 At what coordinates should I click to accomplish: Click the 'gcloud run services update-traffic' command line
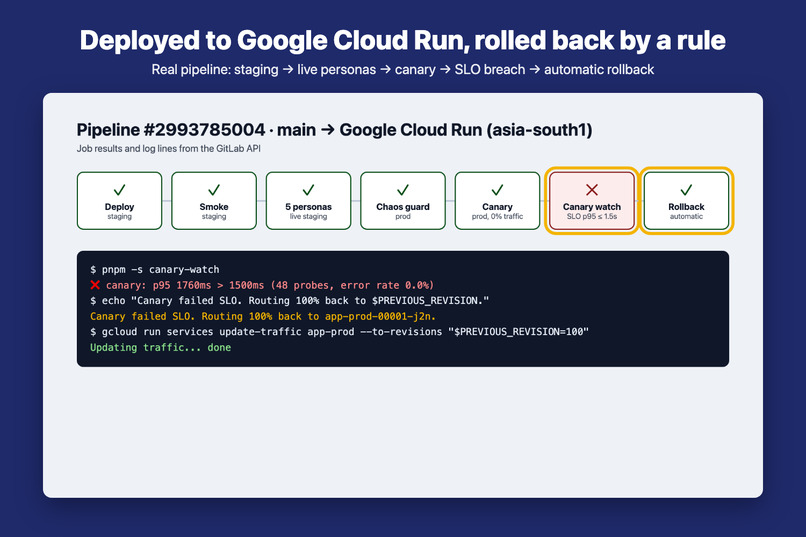[x=339, y=331]
